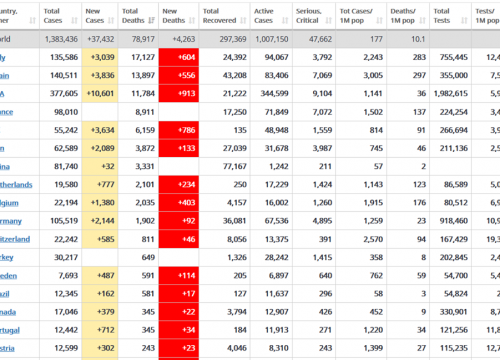
Task: Select active cases value 28,242
Action: pyautogui.click(x=277, y=257)
